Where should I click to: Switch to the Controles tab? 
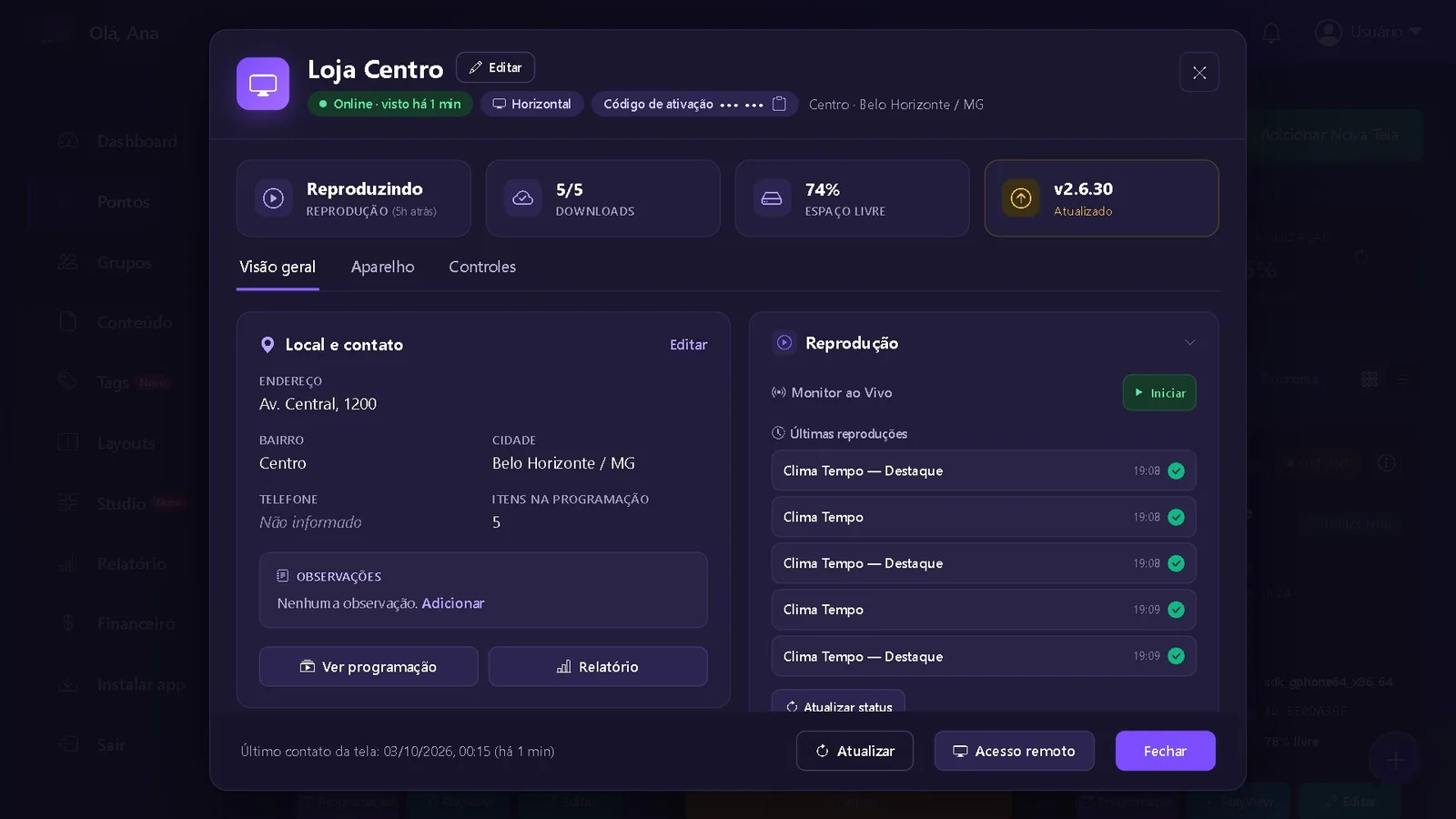coord(482,267)
